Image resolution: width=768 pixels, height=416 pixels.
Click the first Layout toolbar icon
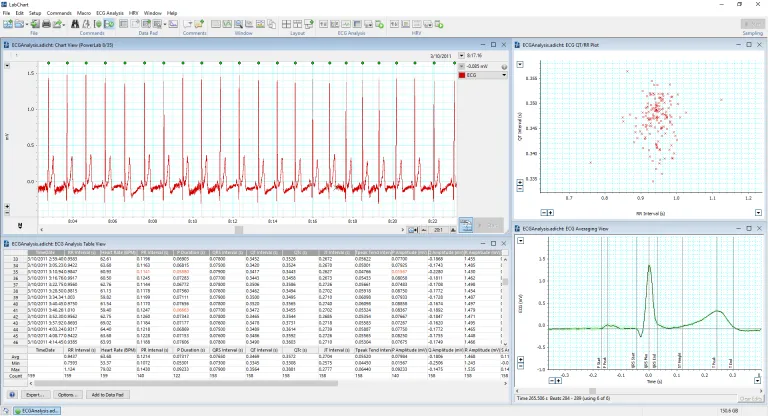click(x=288, y=22)
